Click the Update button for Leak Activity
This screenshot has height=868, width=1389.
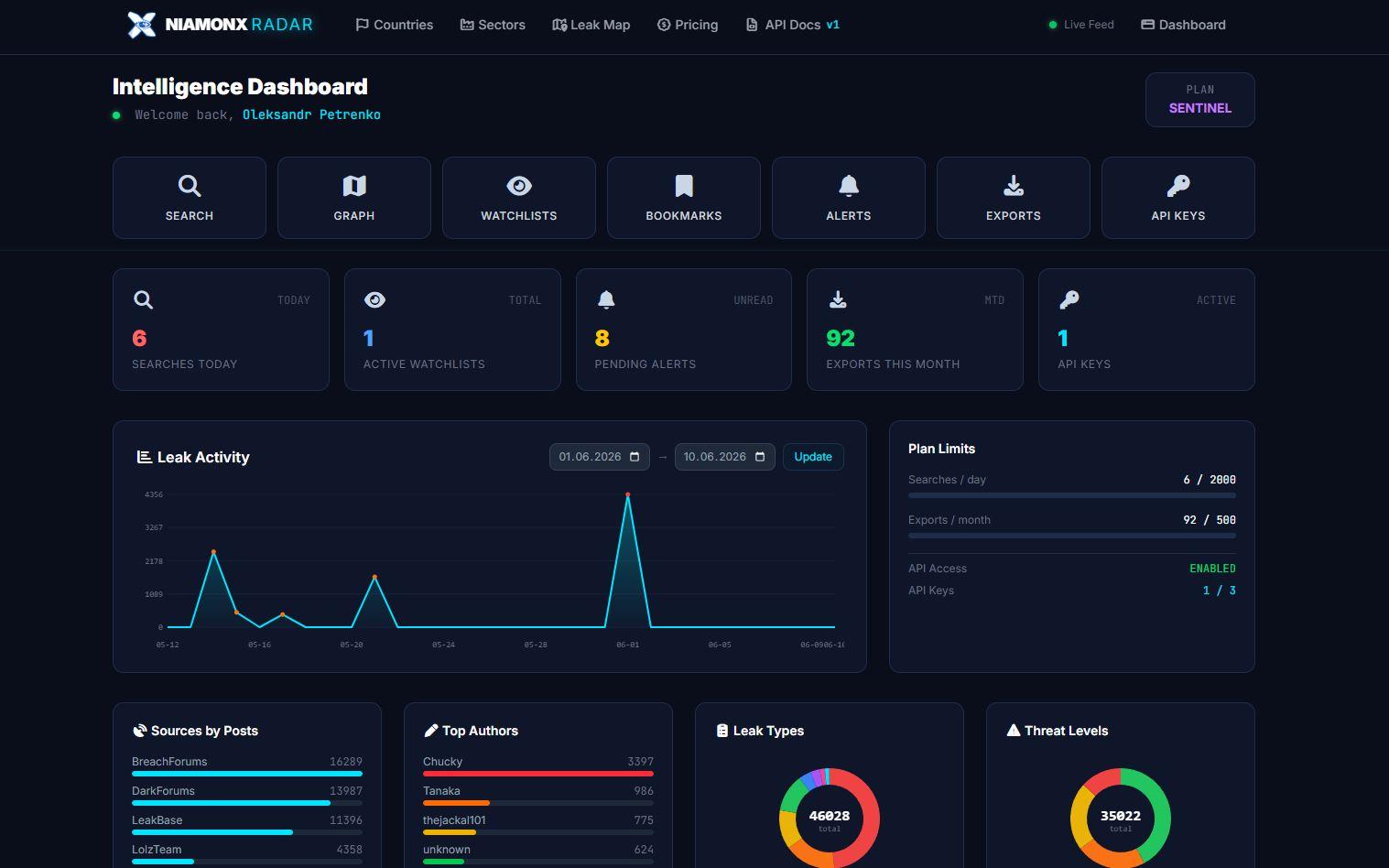coord(813,457)
